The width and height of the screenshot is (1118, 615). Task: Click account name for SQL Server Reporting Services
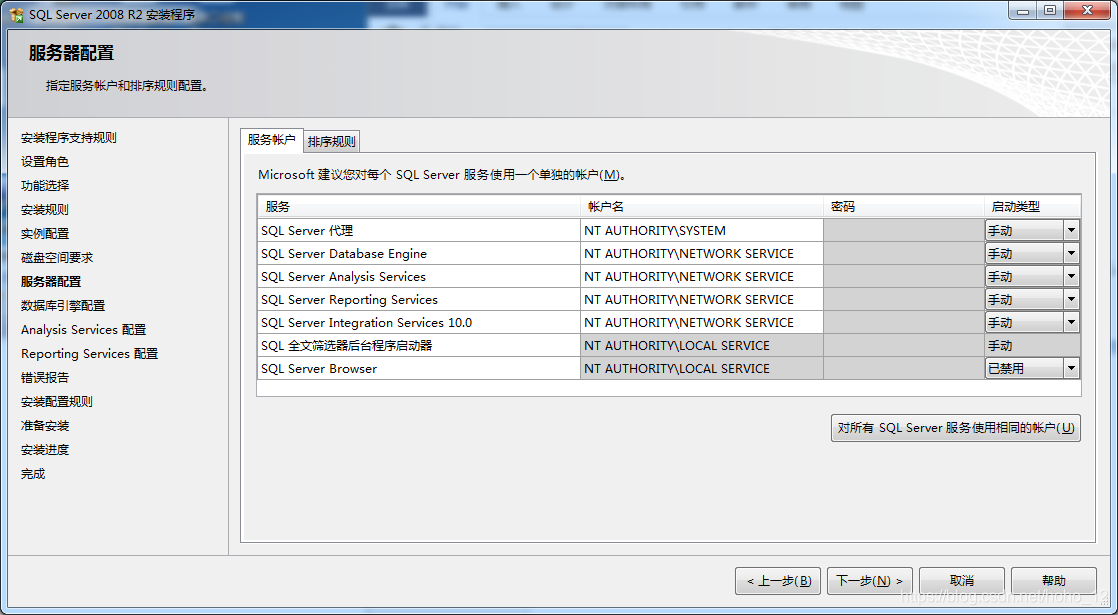[702, 299]
